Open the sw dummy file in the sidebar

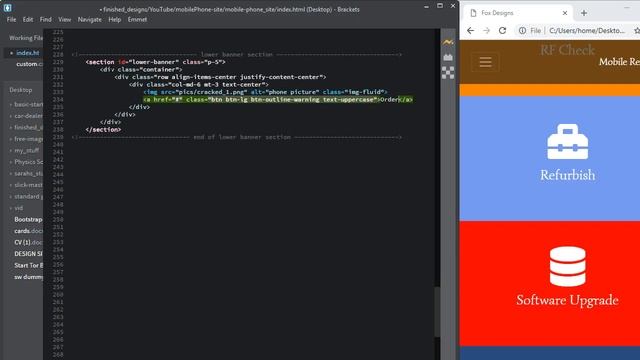[x=28, y=277]
